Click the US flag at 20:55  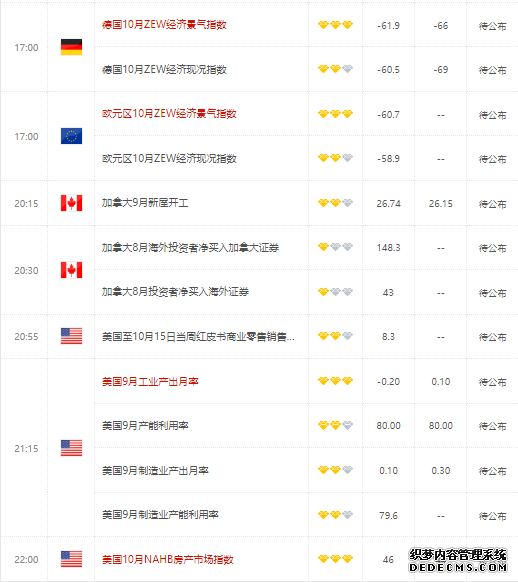(x=71, y=336)
